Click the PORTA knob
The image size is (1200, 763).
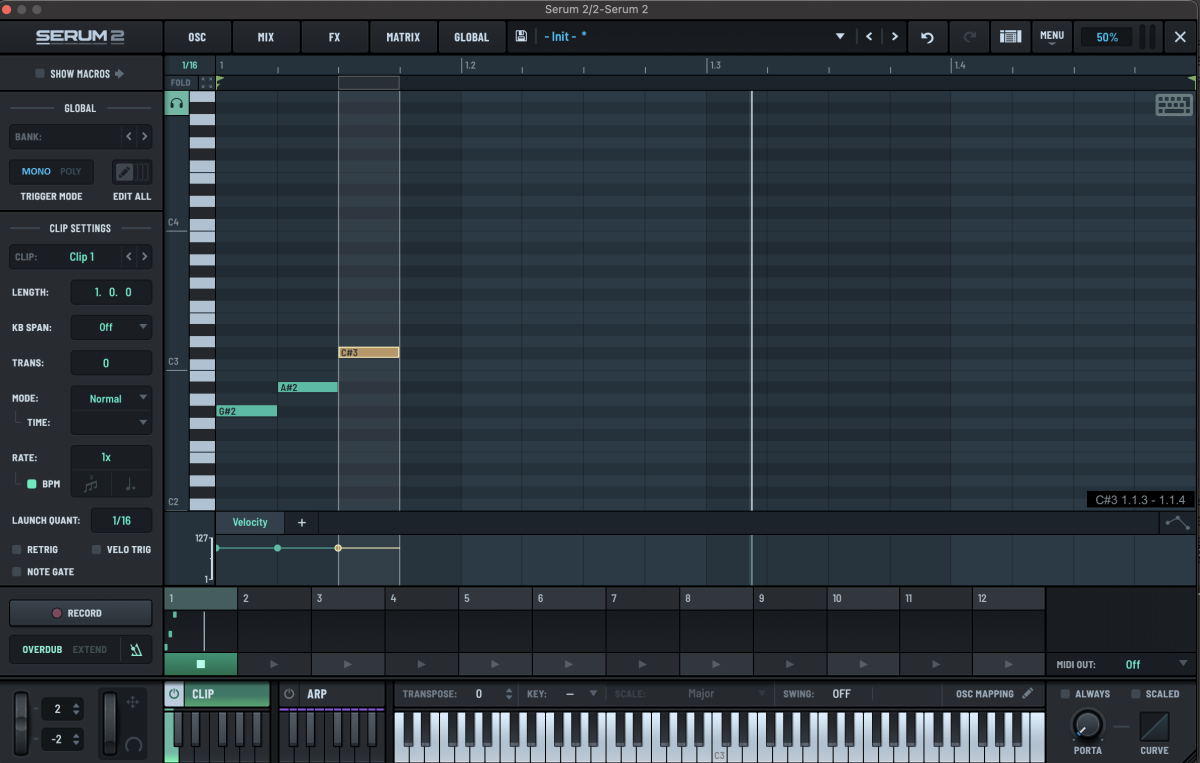click(x=1087, y=725)
